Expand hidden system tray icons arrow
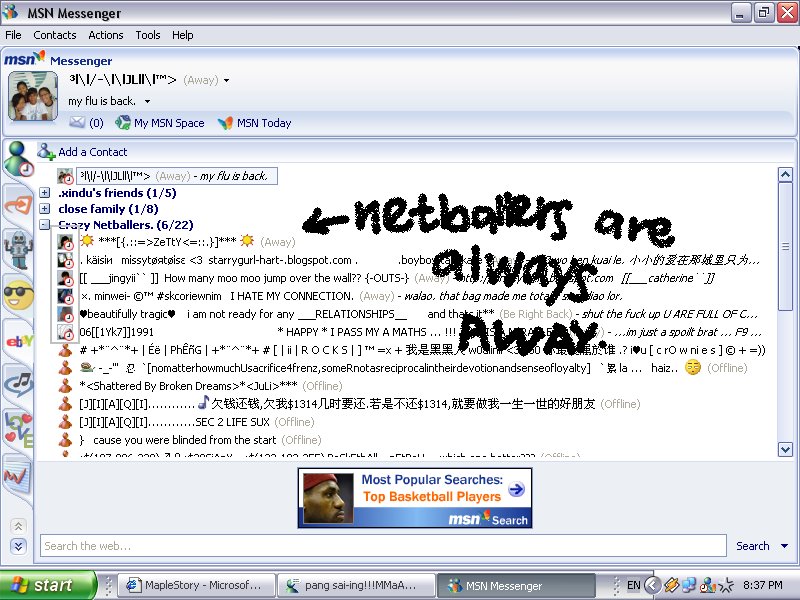 click(652, 585)
